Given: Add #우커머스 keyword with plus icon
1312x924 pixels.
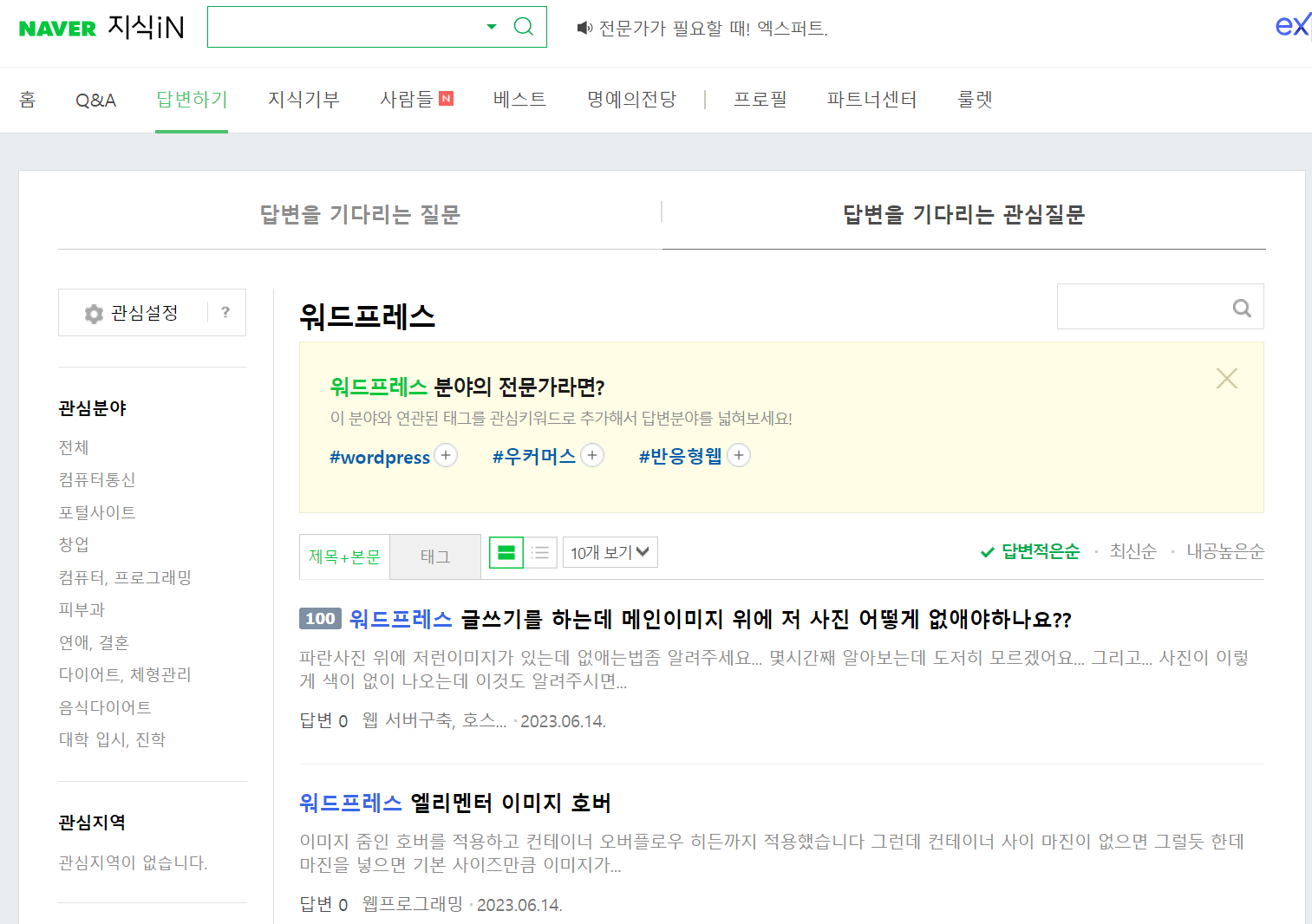Looking at the screenshot, I should pyautogui.click(x=592, y=455).
